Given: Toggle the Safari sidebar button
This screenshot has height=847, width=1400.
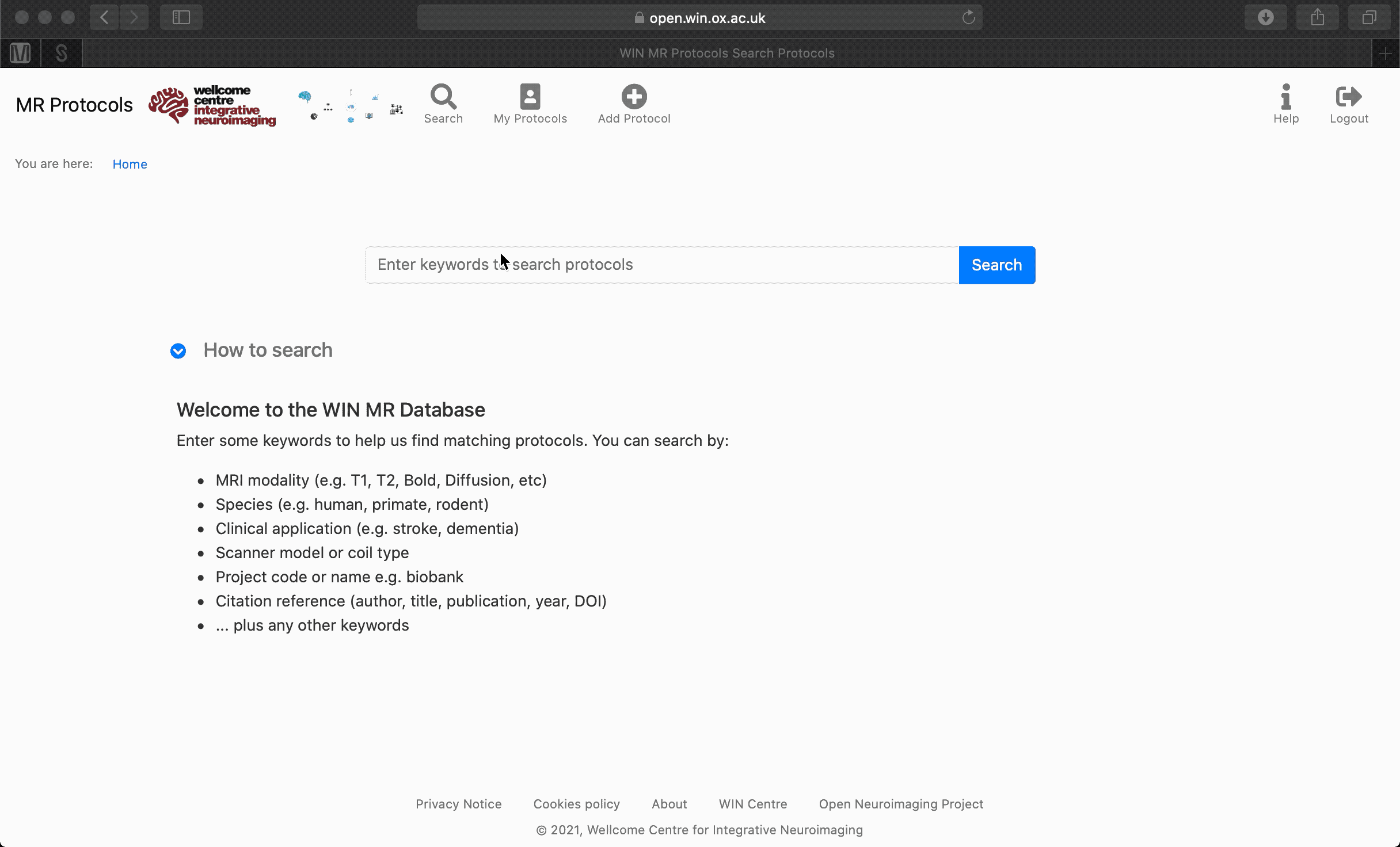Looking at the screenshot, I should tap(181, 18).
